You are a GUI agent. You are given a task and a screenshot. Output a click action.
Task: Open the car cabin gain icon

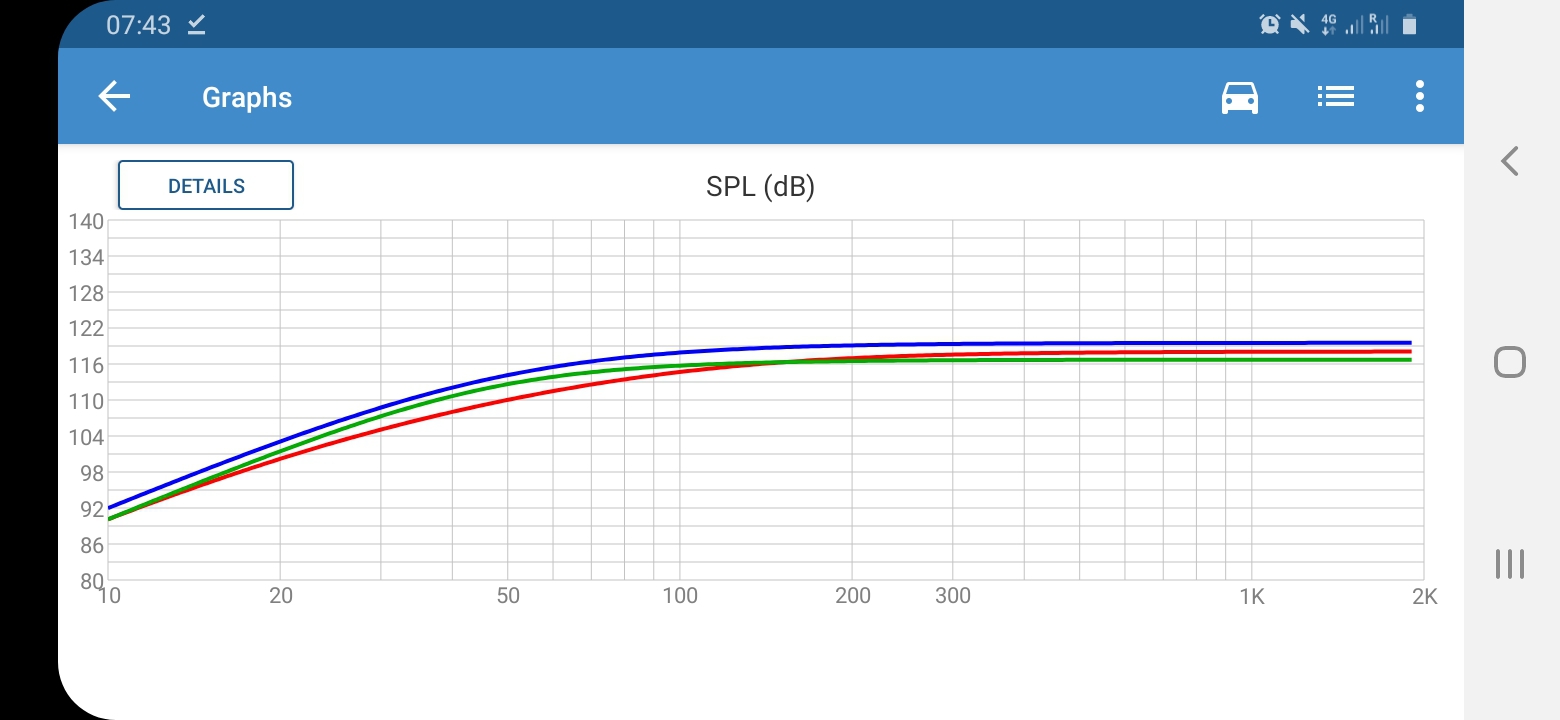(x=1240, y=97)
